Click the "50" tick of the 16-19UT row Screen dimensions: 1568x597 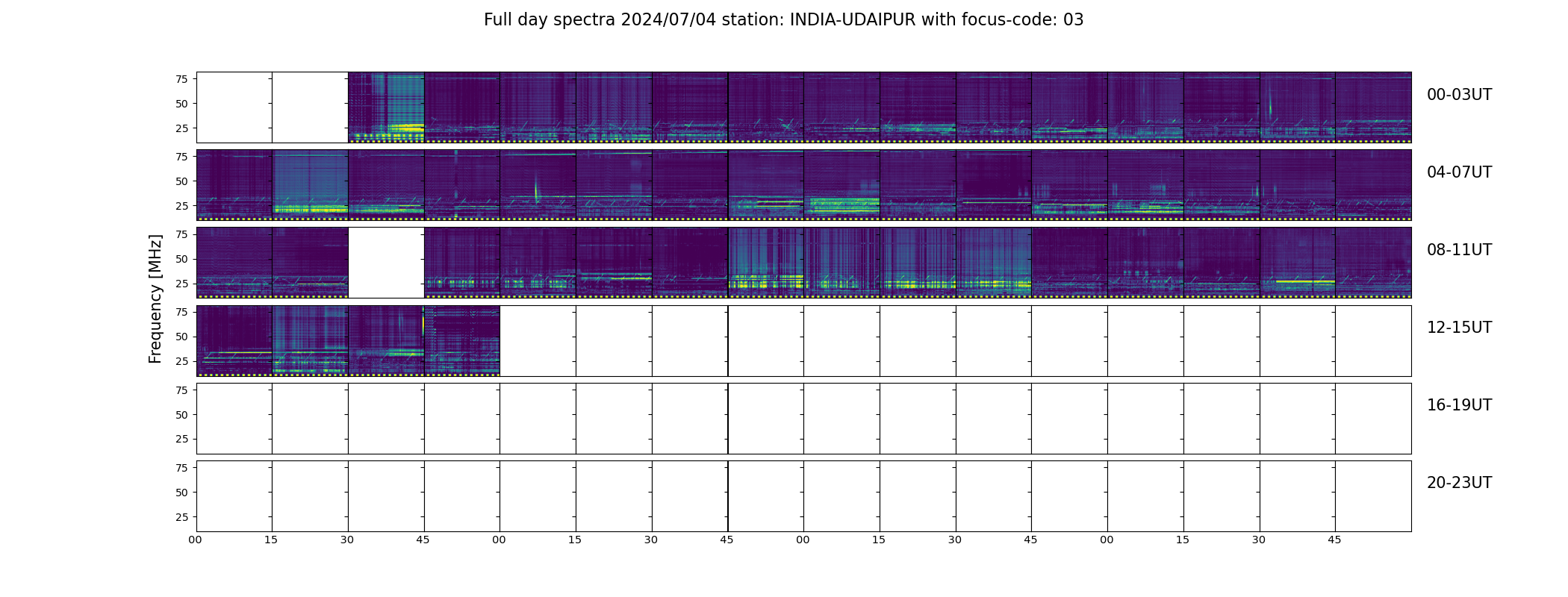[181, 415]
